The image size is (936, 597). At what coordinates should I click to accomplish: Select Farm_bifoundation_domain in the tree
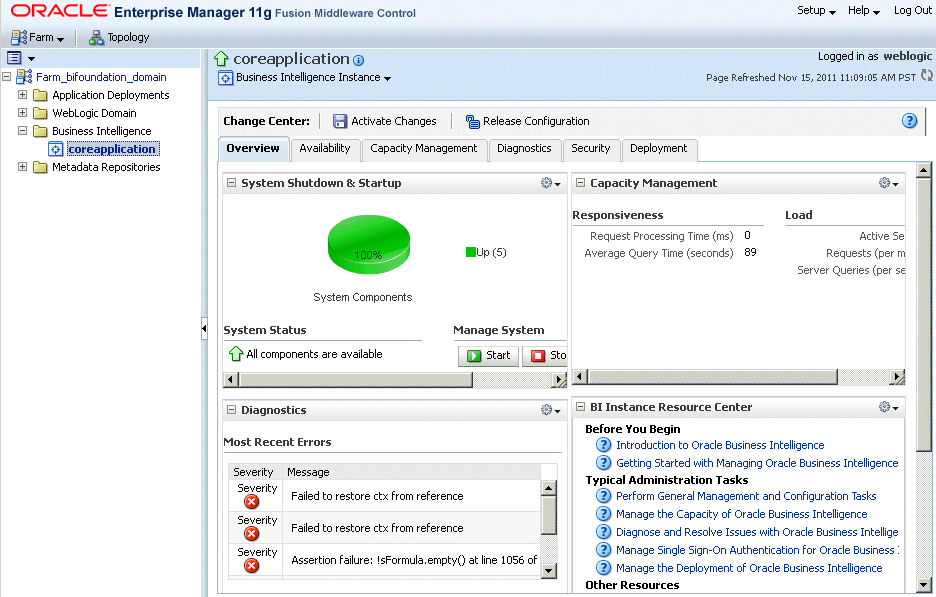click(101, 77)
